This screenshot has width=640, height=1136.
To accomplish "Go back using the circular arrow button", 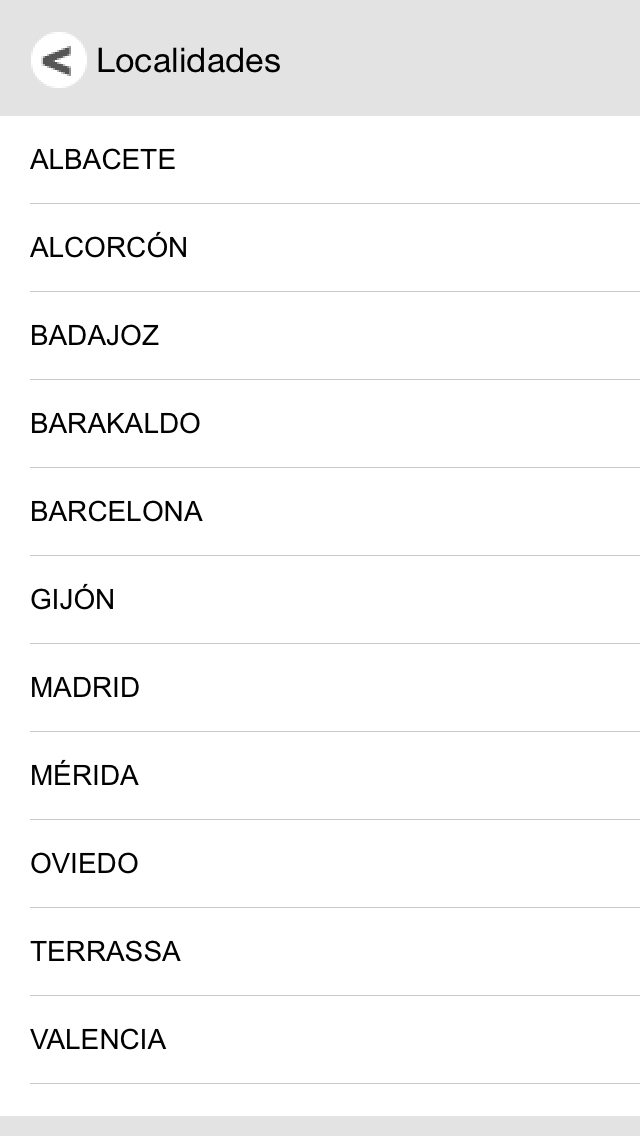I will point(58,61).
